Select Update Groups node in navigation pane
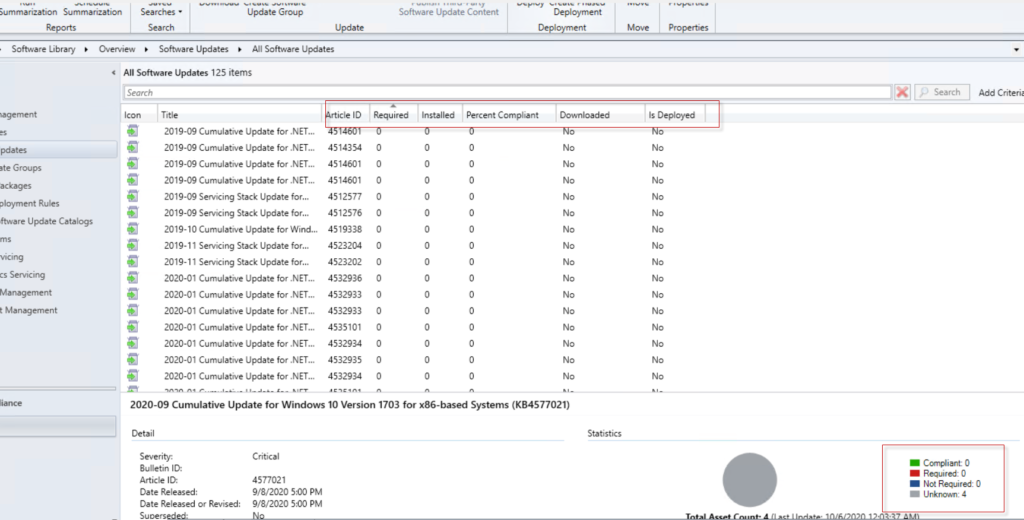This screenshot has width=1024, height=520. (20, 168)
